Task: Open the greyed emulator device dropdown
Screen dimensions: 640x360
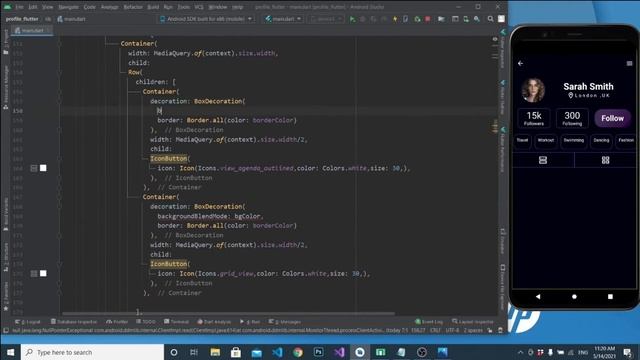Action: point(326,19)
